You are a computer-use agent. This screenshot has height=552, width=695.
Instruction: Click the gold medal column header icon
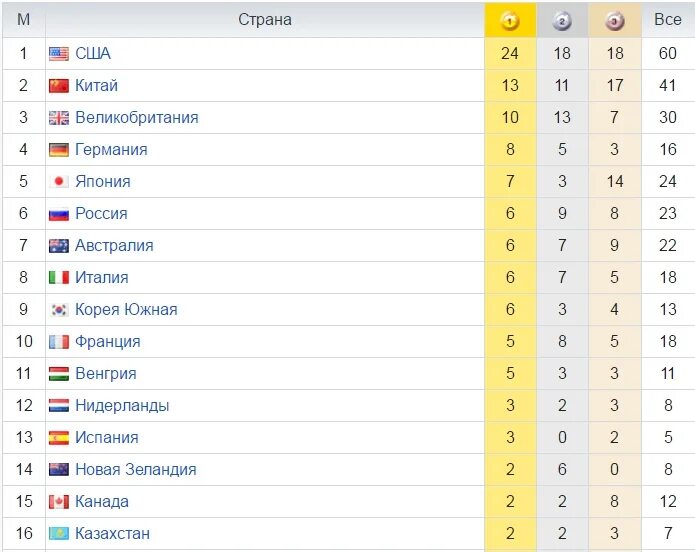[x=510, y=20]
